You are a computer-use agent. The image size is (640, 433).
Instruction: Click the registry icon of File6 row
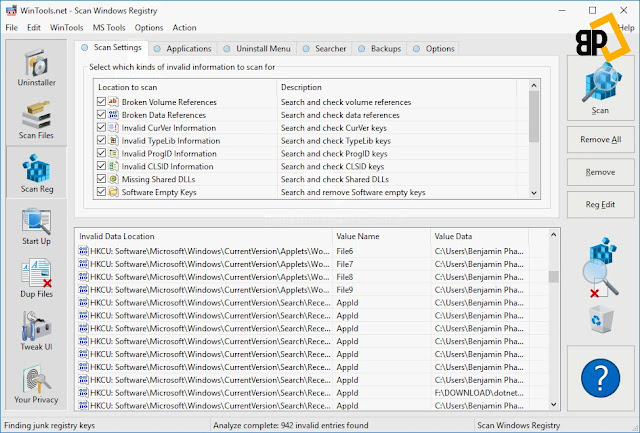click(83, 251)
